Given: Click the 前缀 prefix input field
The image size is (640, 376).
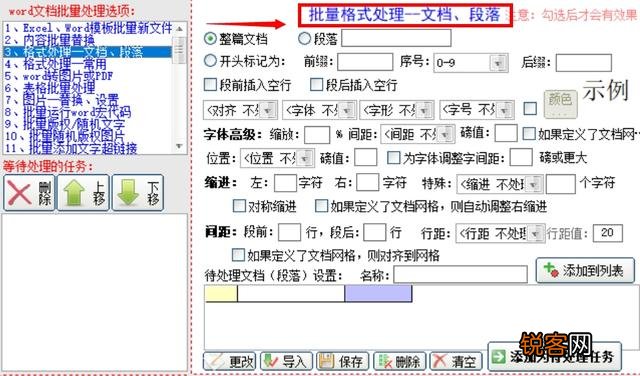Looking at the screenshot, I should (365, 62).
